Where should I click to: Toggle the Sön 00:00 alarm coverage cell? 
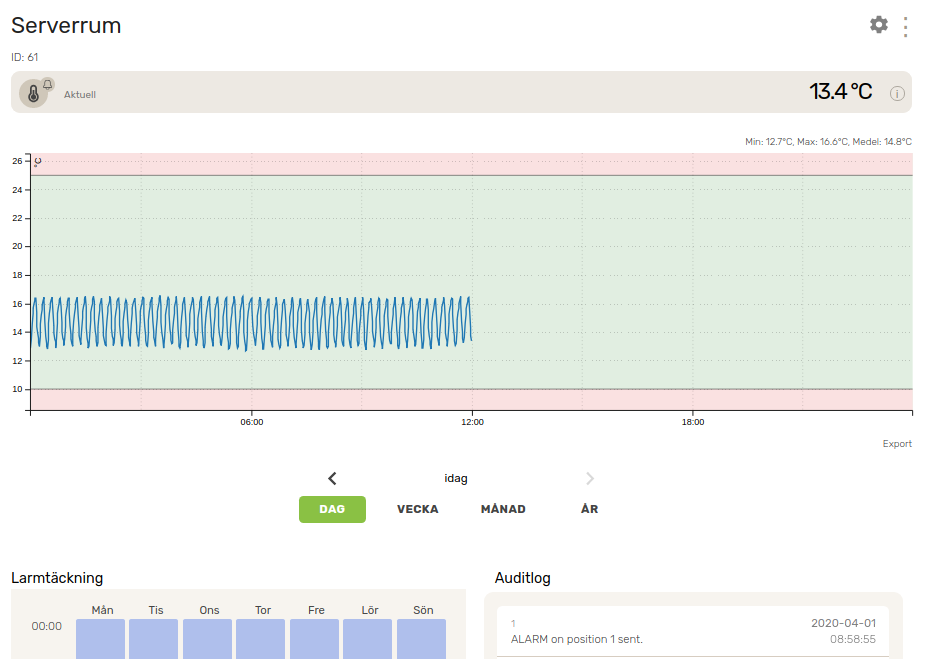pos(421,638)
